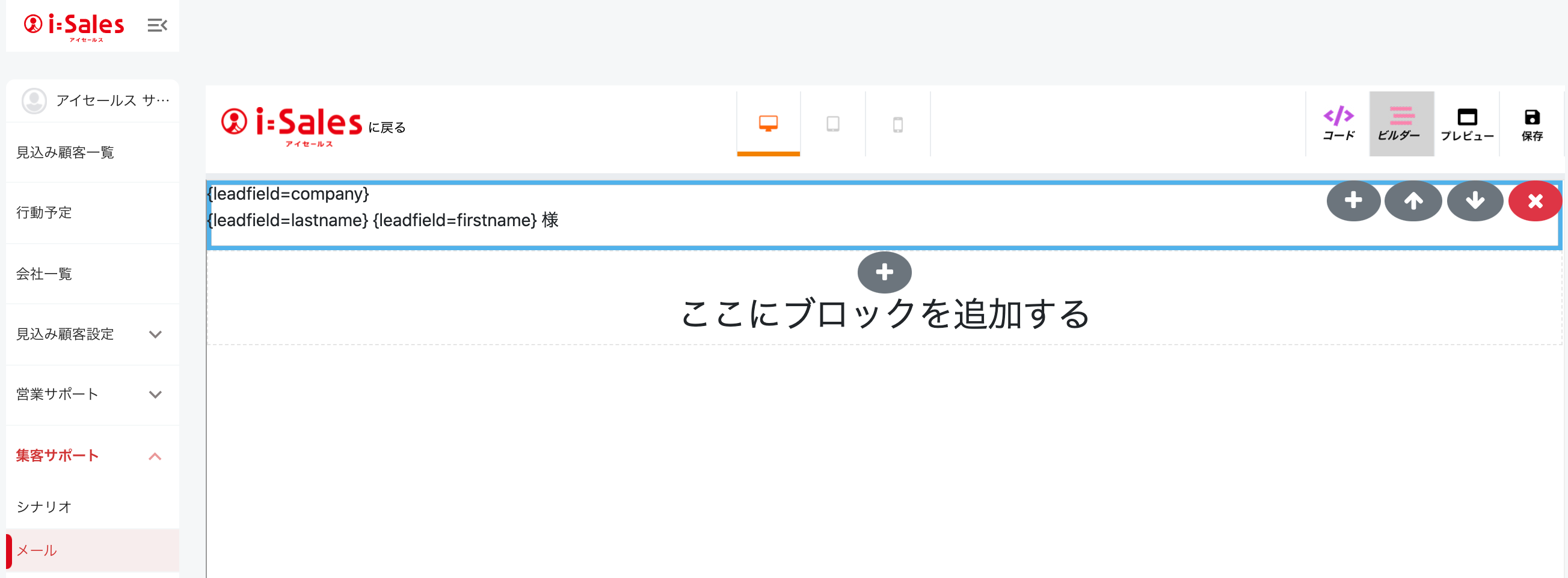Viewport: 1568px width, 578px height.
Task: Switch to mobile phone preview mode
Action: tap(897, 125)
